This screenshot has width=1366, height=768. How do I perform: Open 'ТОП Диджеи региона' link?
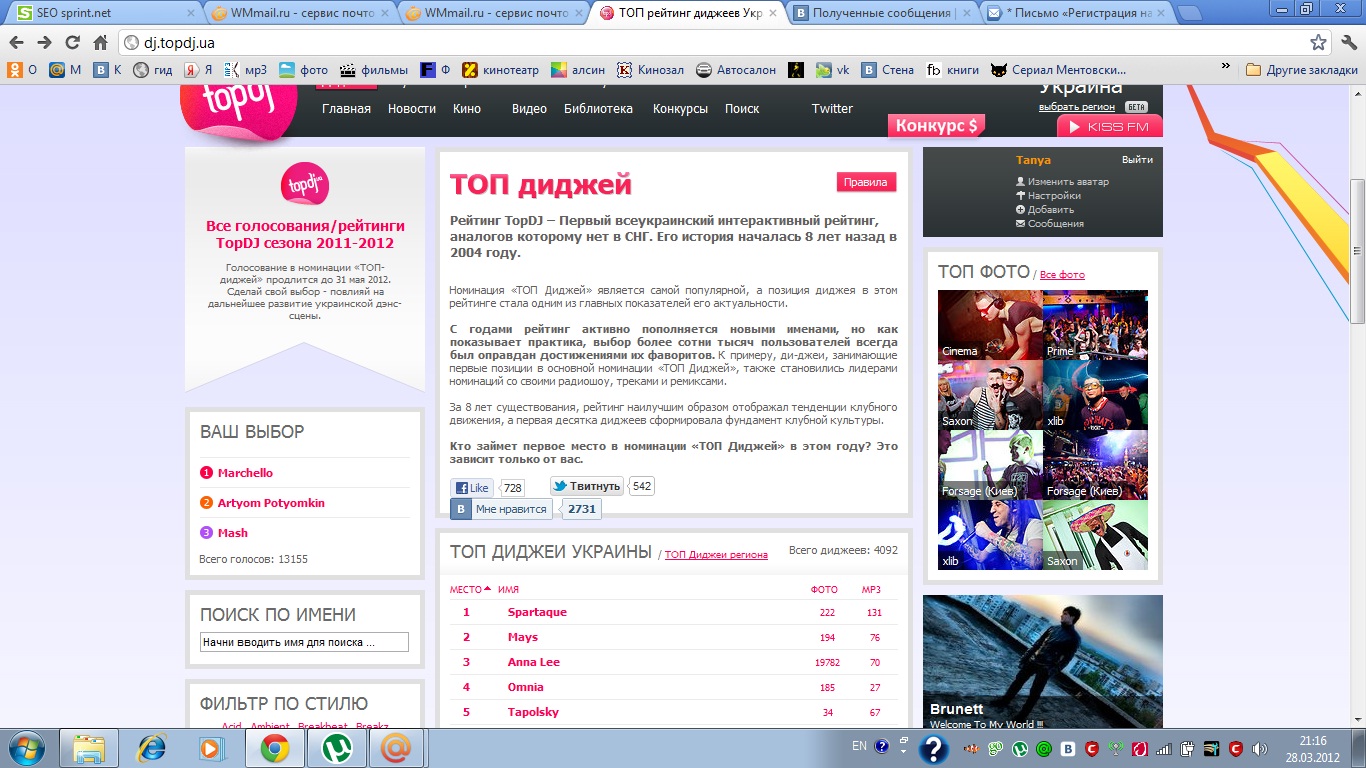(x=716, y=555)
